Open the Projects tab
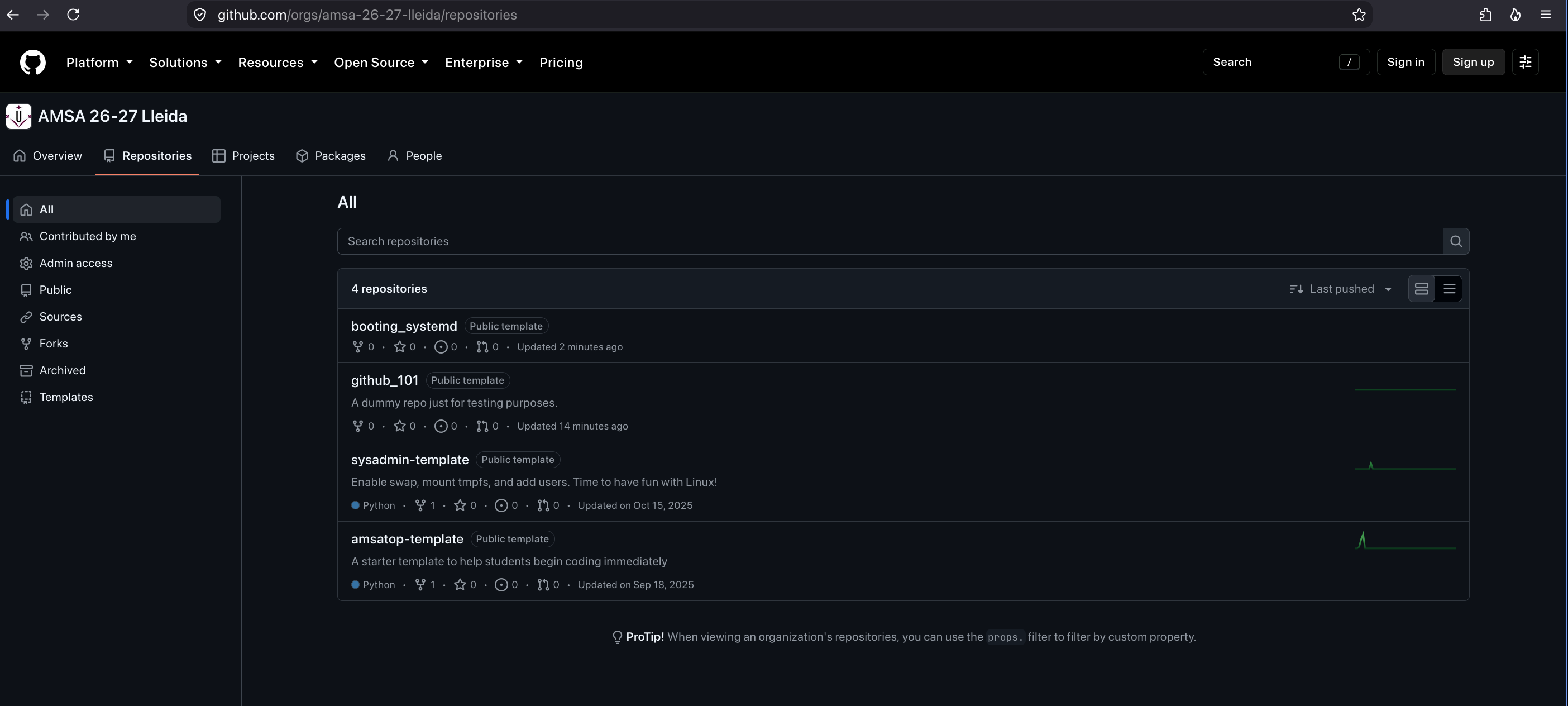Screen dimensions: 1568x706 click(243, 156)
